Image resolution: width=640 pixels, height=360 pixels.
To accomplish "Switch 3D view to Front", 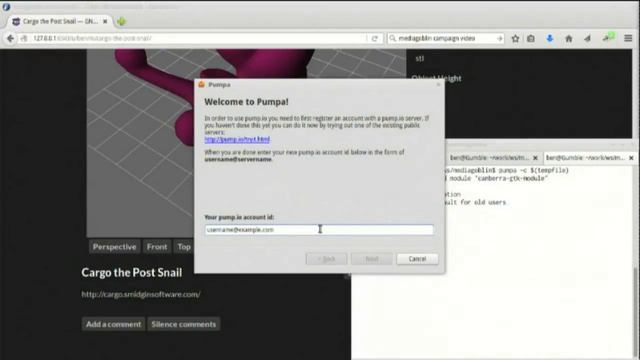I will click(157, 247).
